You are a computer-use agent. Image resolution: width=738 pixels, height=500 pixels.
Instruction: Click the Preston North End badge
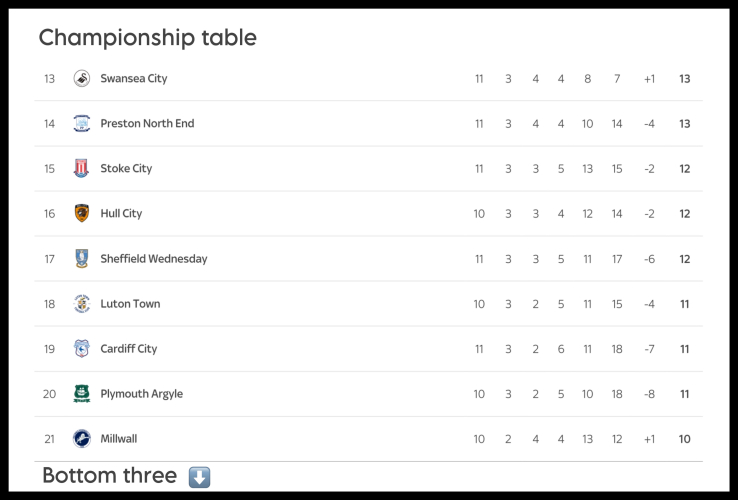[82, 124]
